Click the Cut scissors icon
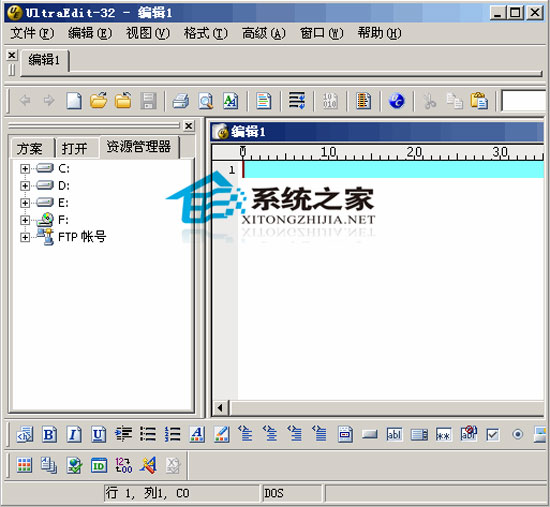This screenshot has height=507, width=550. point(430,101)
